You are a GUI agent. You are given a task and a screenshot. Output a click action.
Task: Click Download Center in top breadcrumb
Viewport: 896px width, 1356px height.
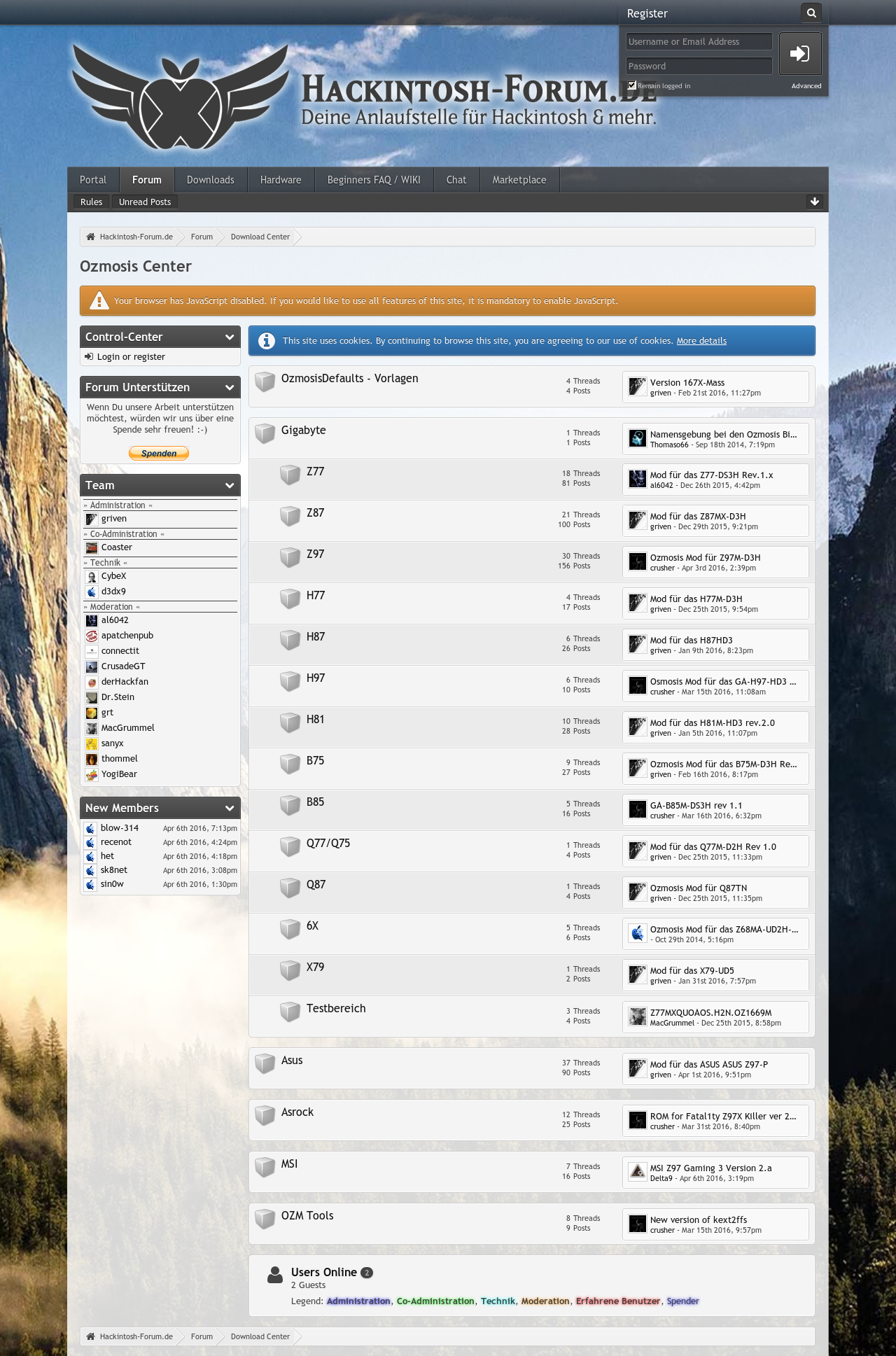260,237
